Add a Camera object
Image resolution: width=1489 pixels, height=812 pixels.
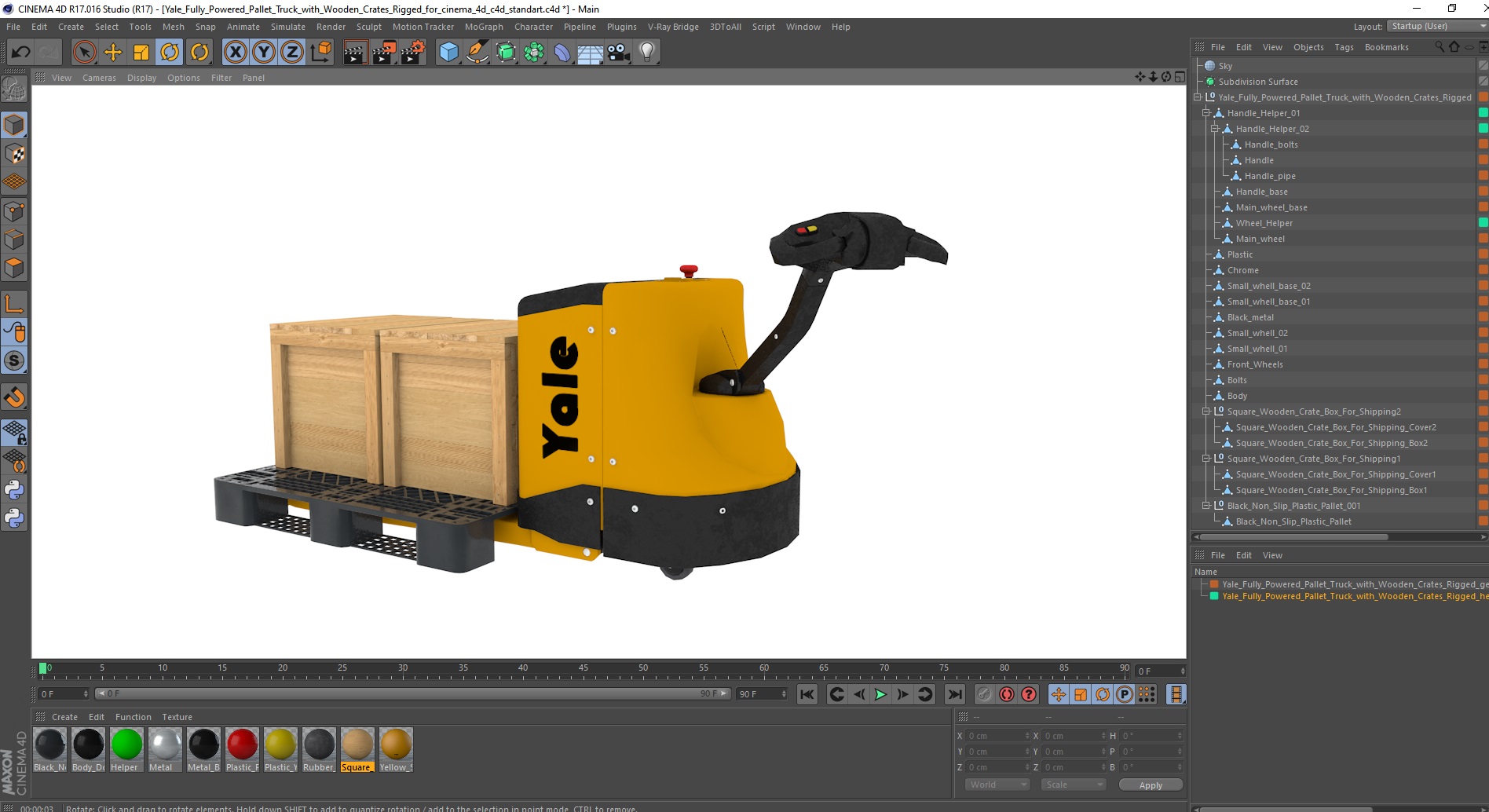pos(619,53)
